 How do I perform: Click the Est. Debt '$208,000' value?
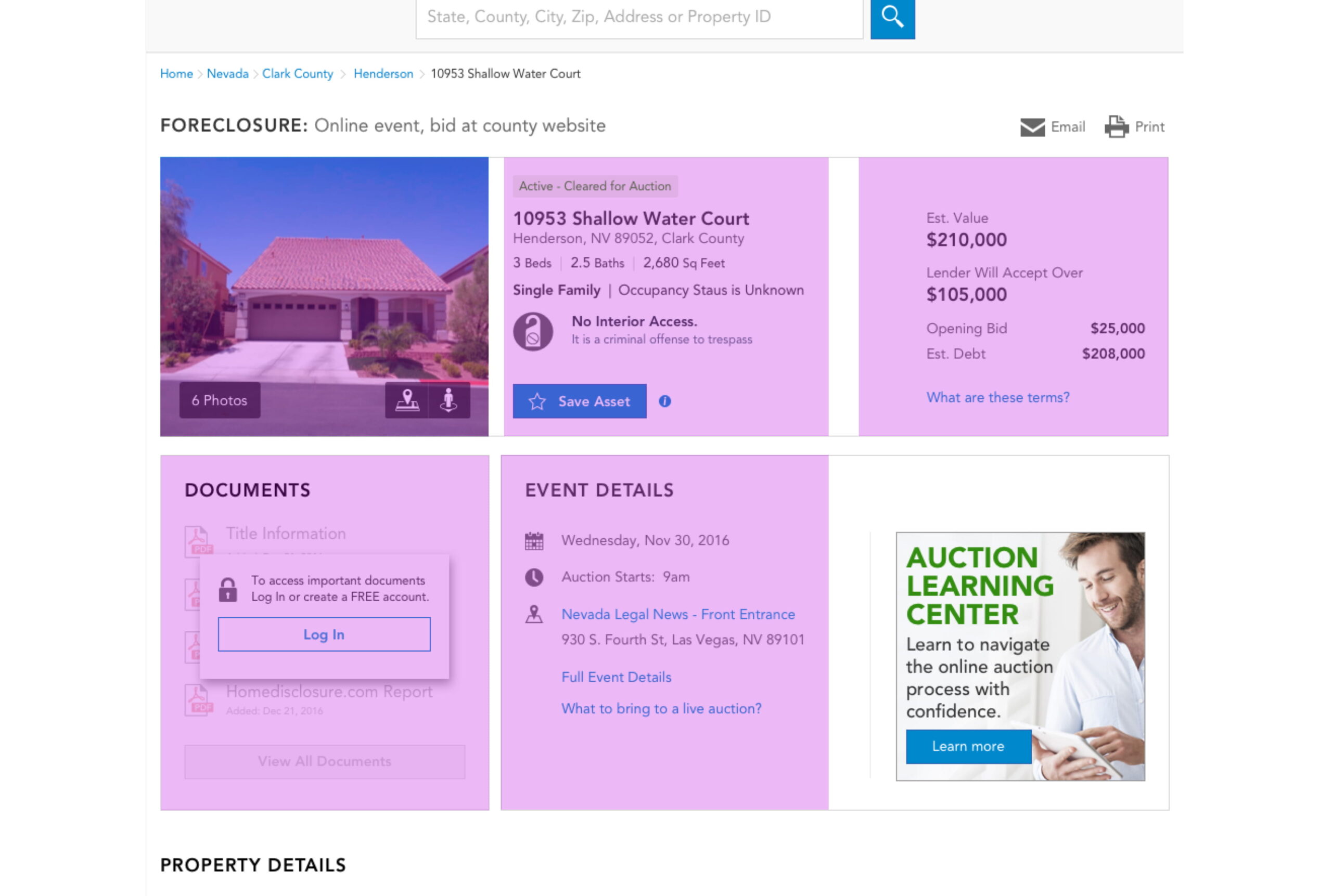1113,354
